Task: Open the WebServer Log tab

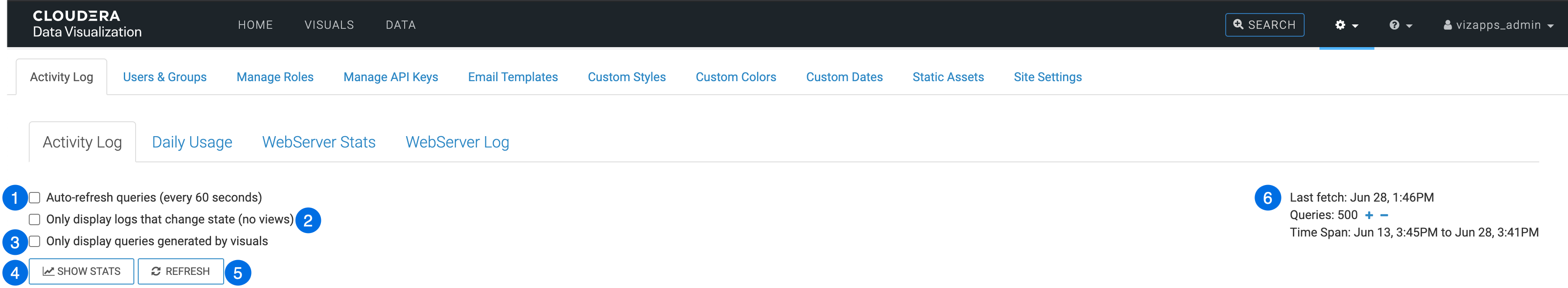Action: (x=457, y=143)
